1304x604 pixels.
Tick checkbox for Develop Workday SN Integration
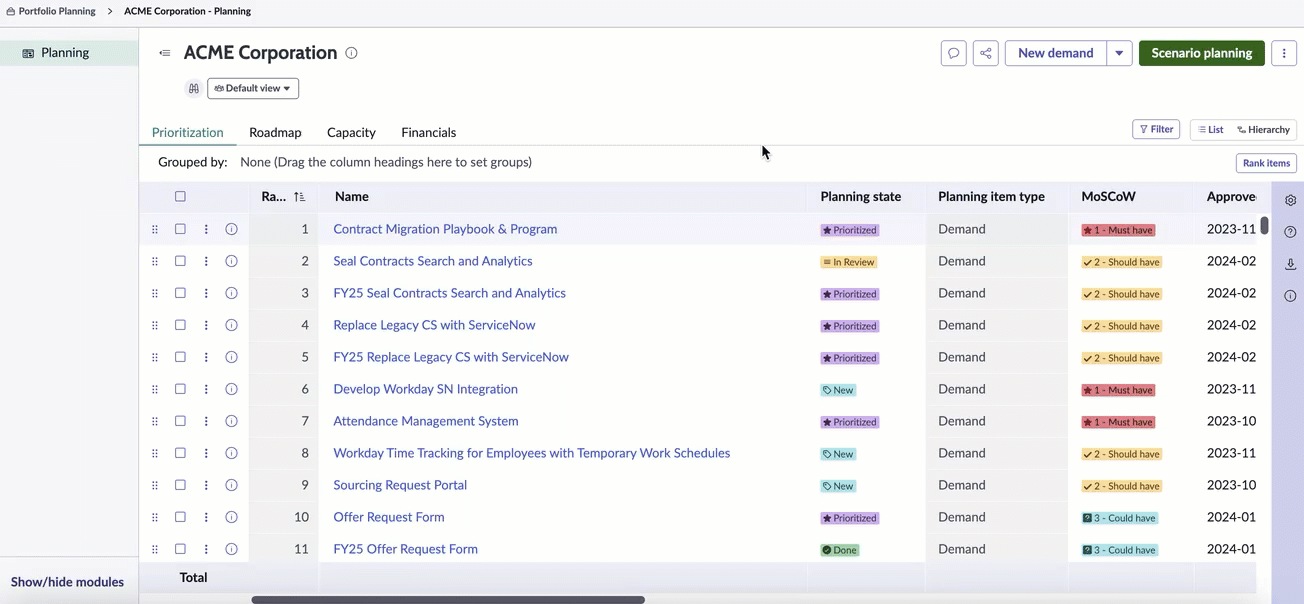tap(180, 389)
